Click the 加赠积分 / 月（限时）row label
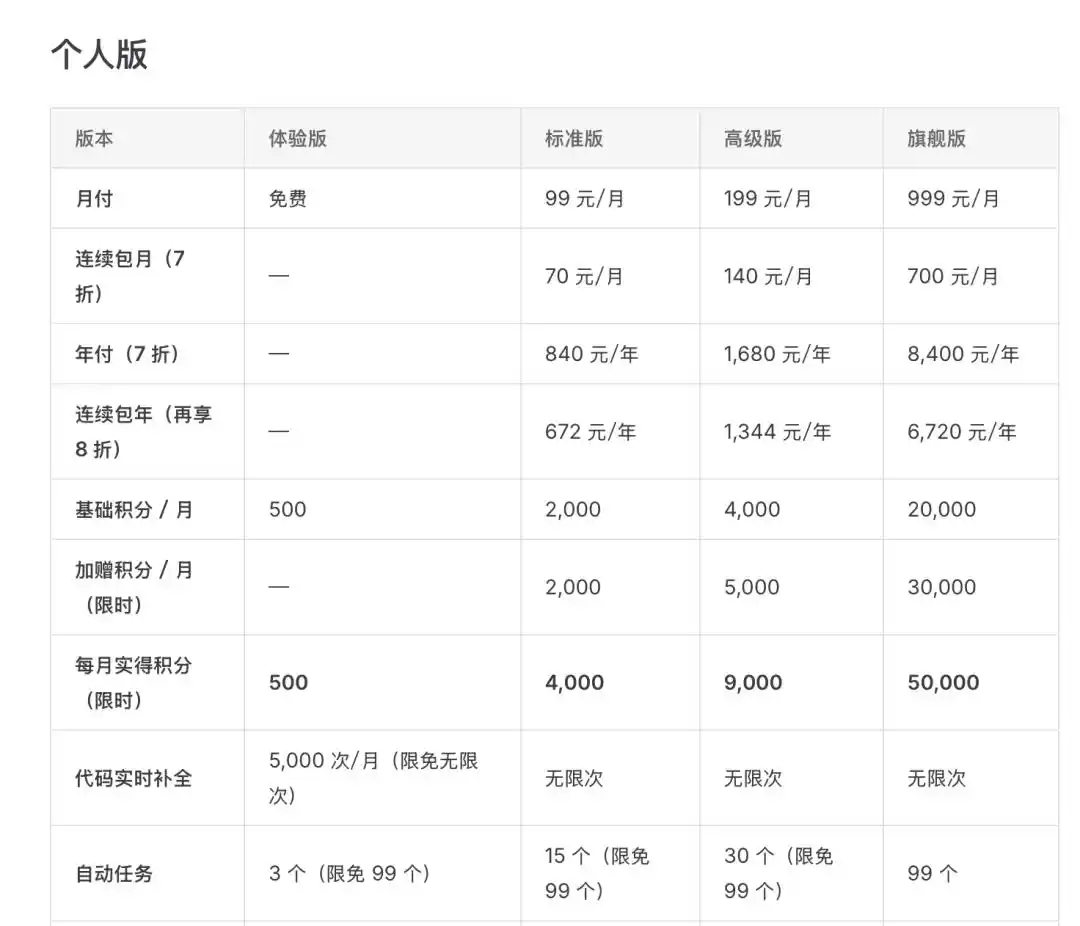 [x=134, y=588]
